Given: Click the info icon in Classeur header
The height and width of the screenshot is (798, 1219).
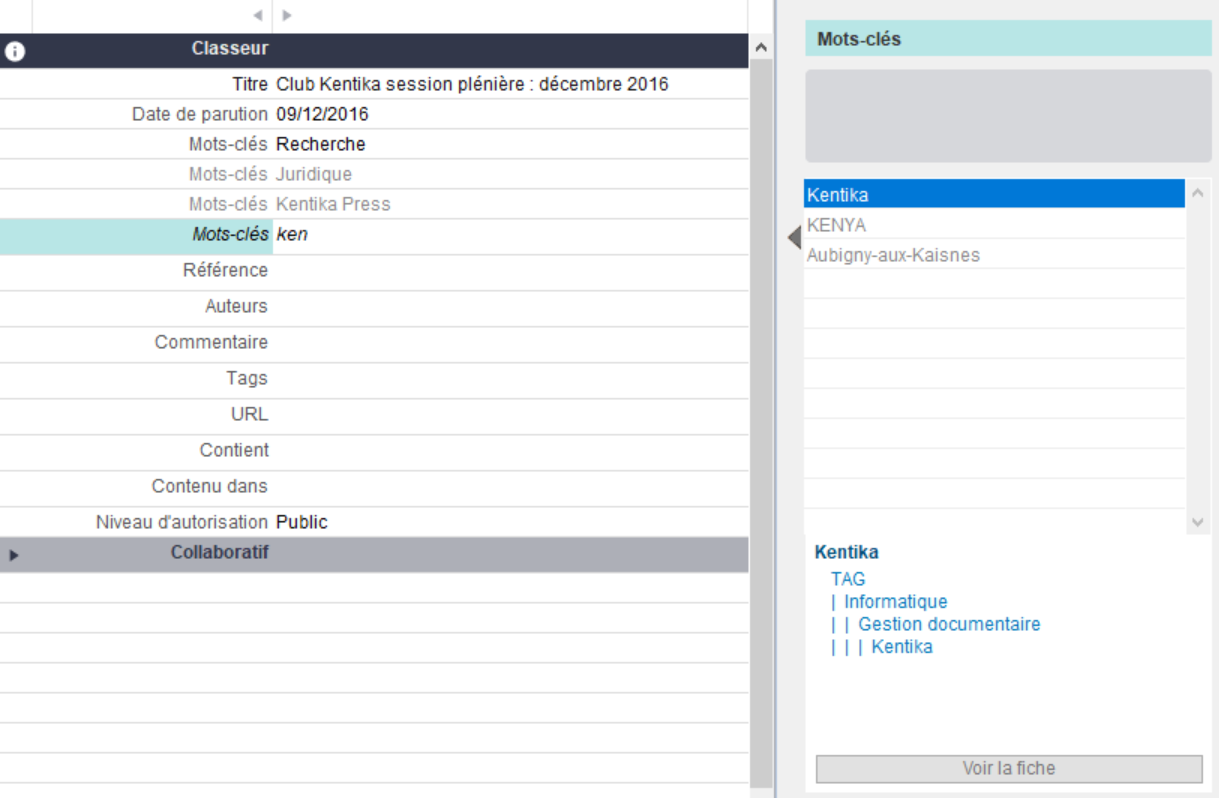Looking at the screenshot, I should coord(14,51).
